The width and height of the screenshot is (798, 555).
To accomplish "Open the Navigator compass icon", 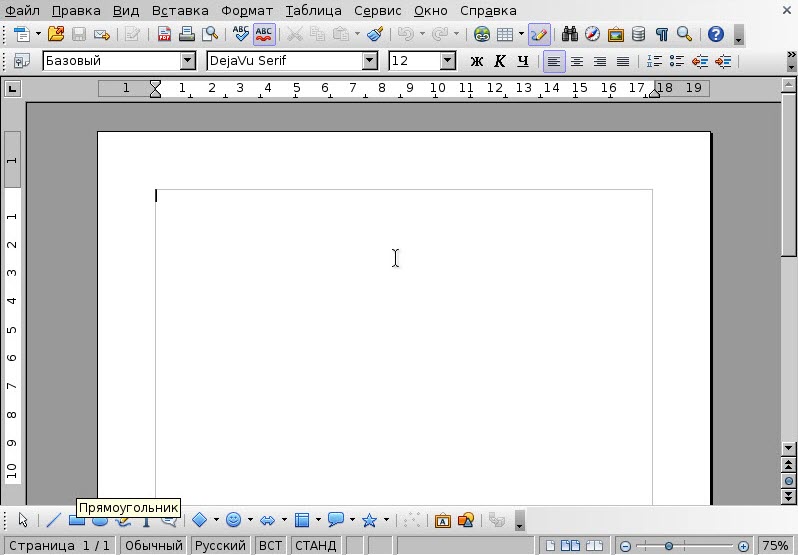I will 592,35.
